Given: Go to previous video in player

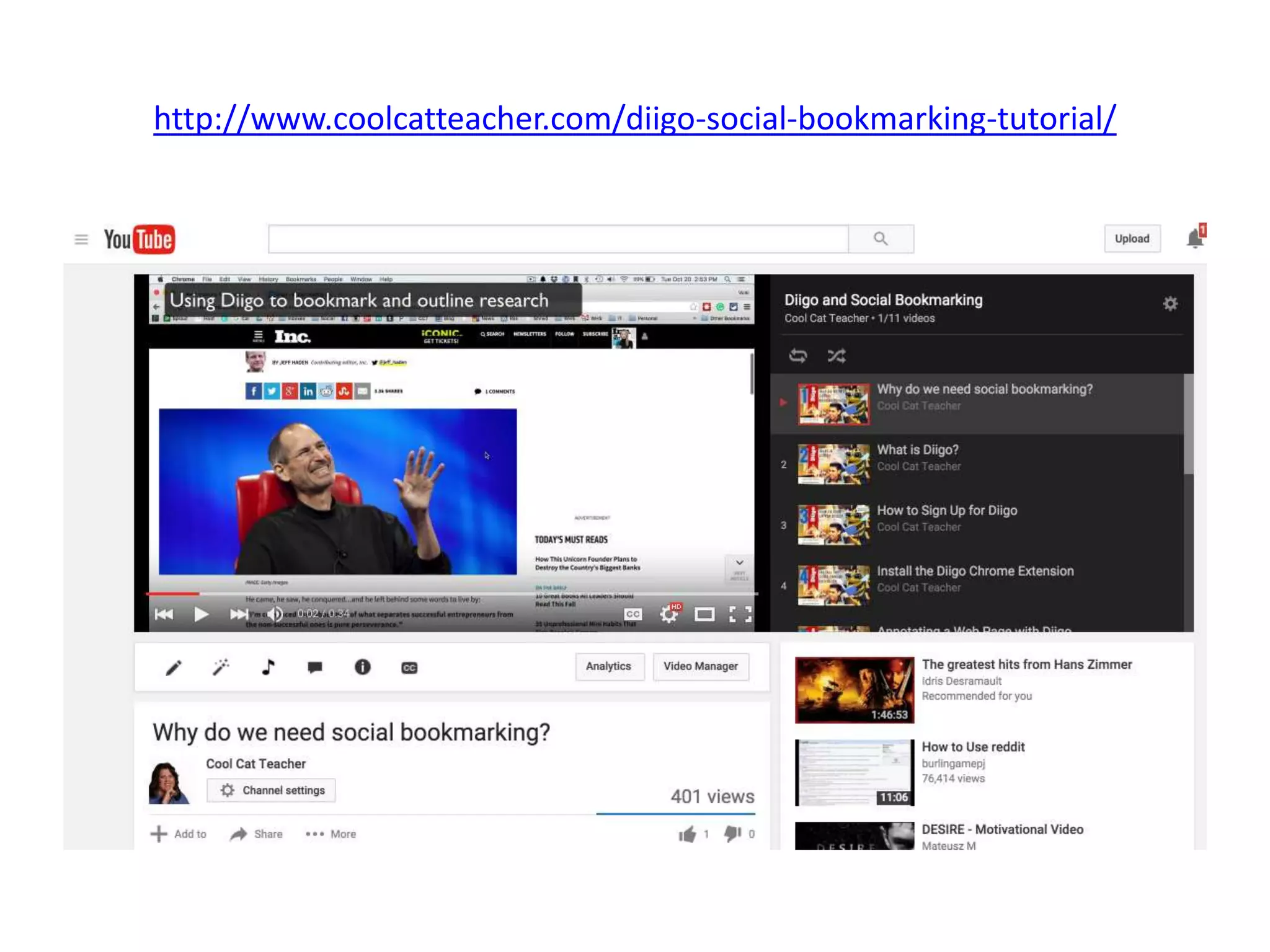Looking at the screenshot, I should click(x=164, y=614).
